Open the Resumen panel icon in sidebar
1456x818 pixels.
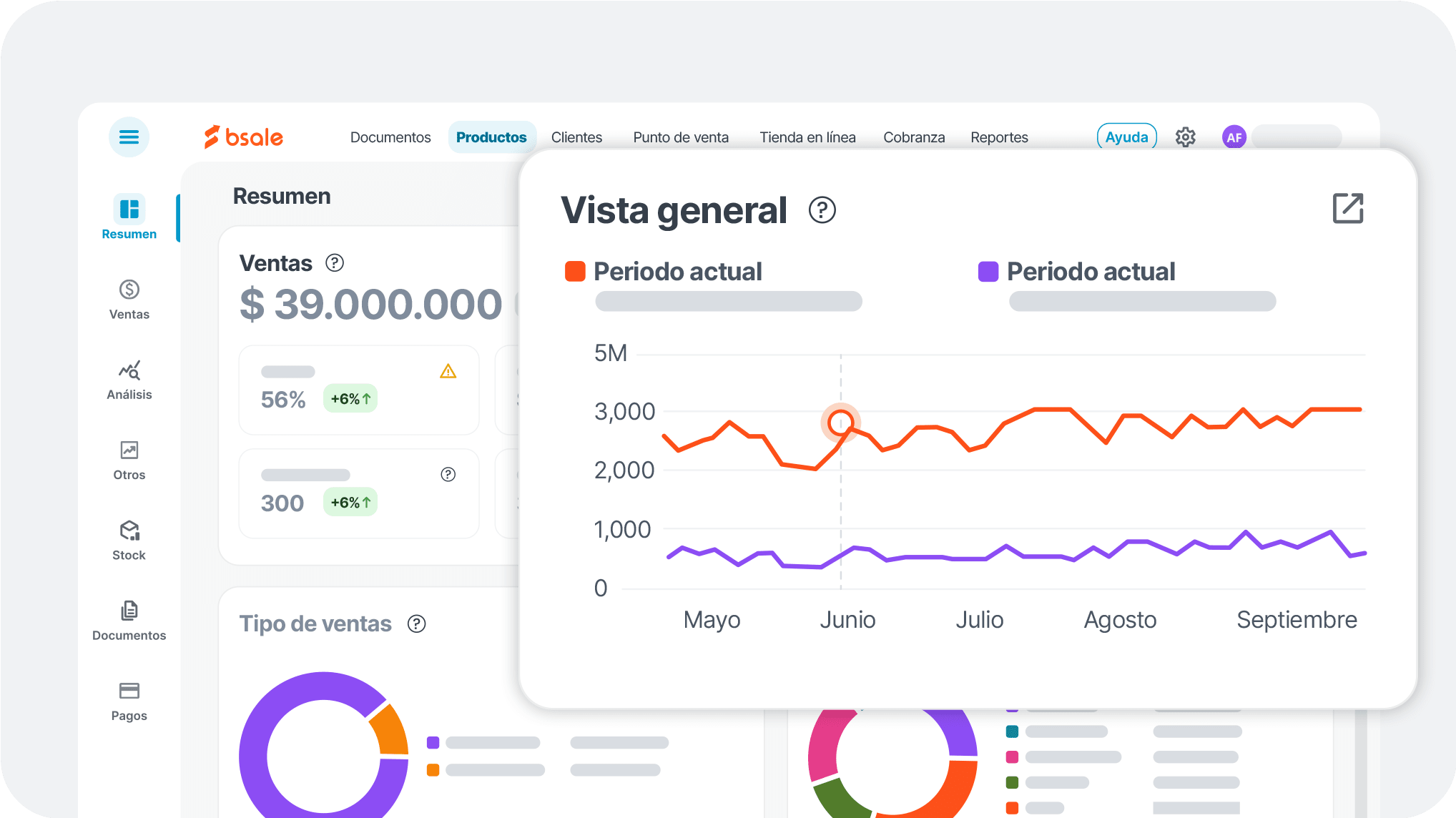click(x=129, y=208)
